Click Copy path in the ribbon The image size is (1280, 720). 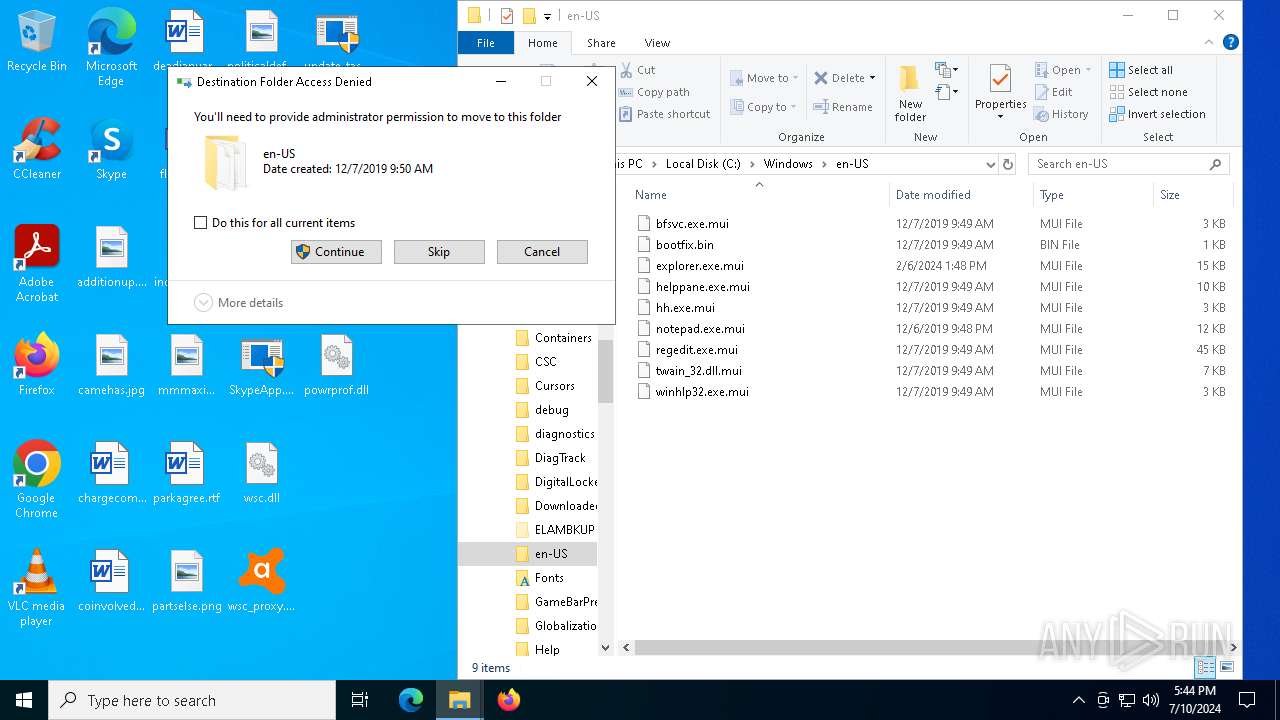click(654, 92)
